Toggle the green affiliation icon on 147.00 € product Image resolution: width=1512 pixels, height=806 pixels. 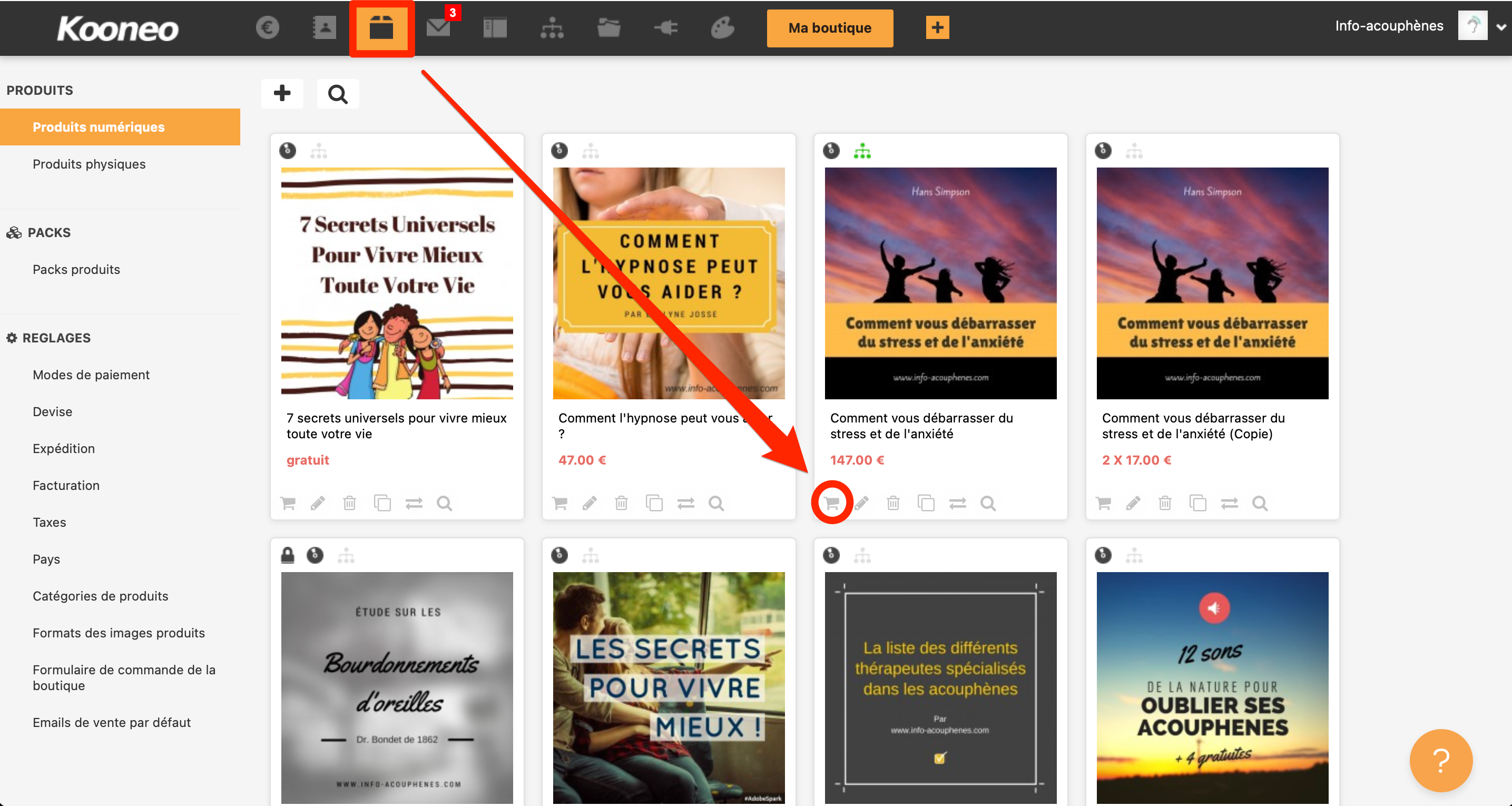(x=862, y=151)
